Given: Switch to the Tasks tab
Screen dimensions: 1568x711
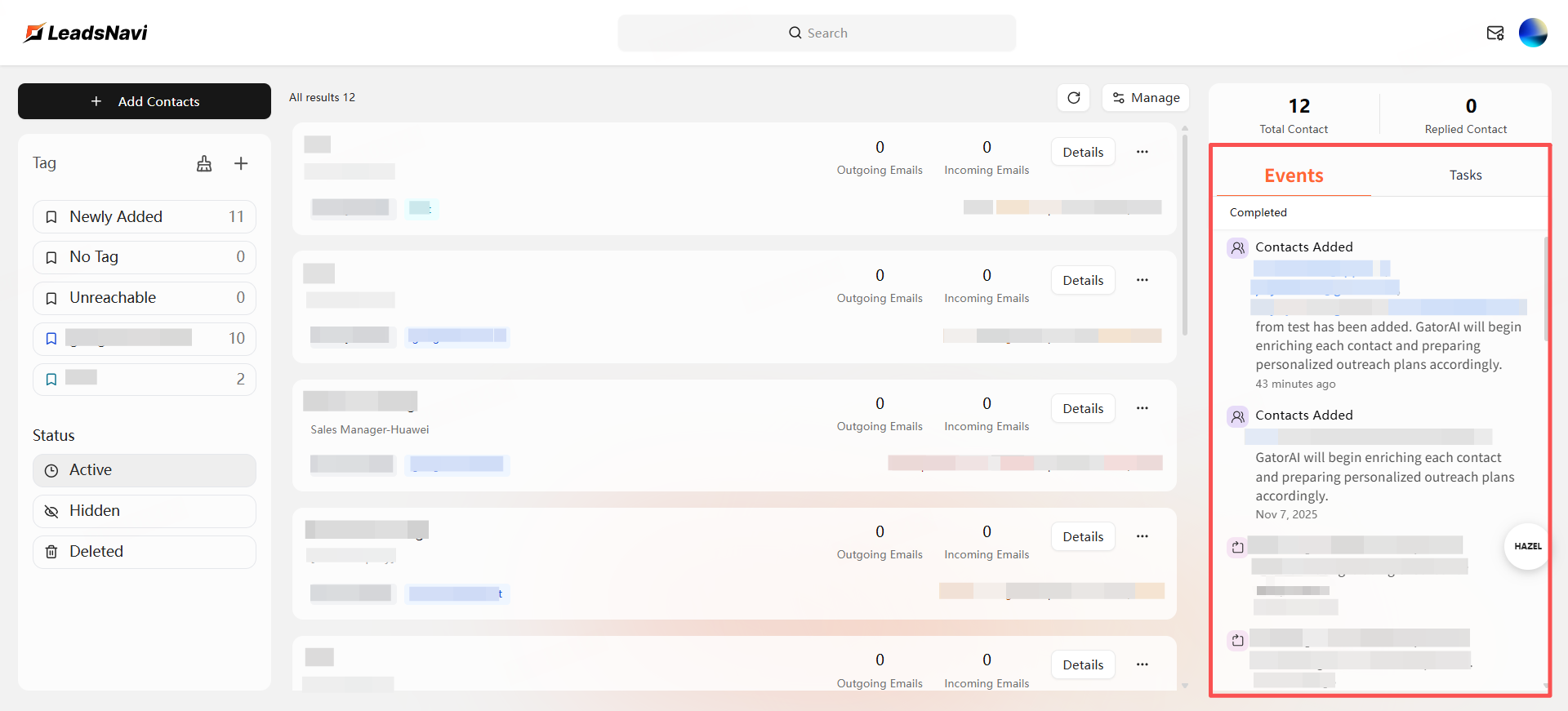Looking at the screenshot, I should coord(1465,175).
